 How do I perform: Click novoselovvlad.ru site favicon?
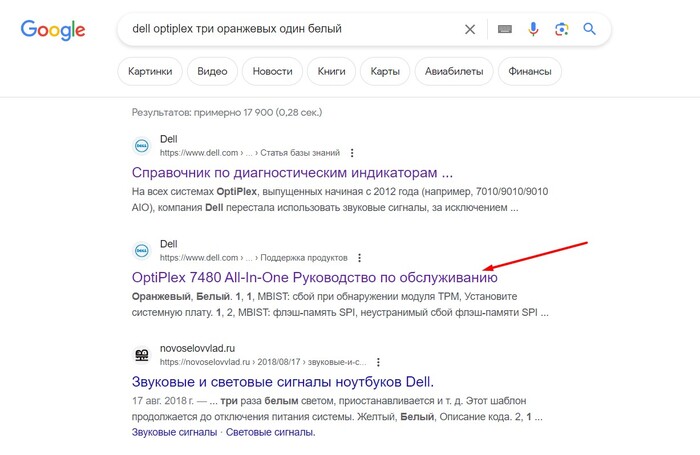coord(142,355)
